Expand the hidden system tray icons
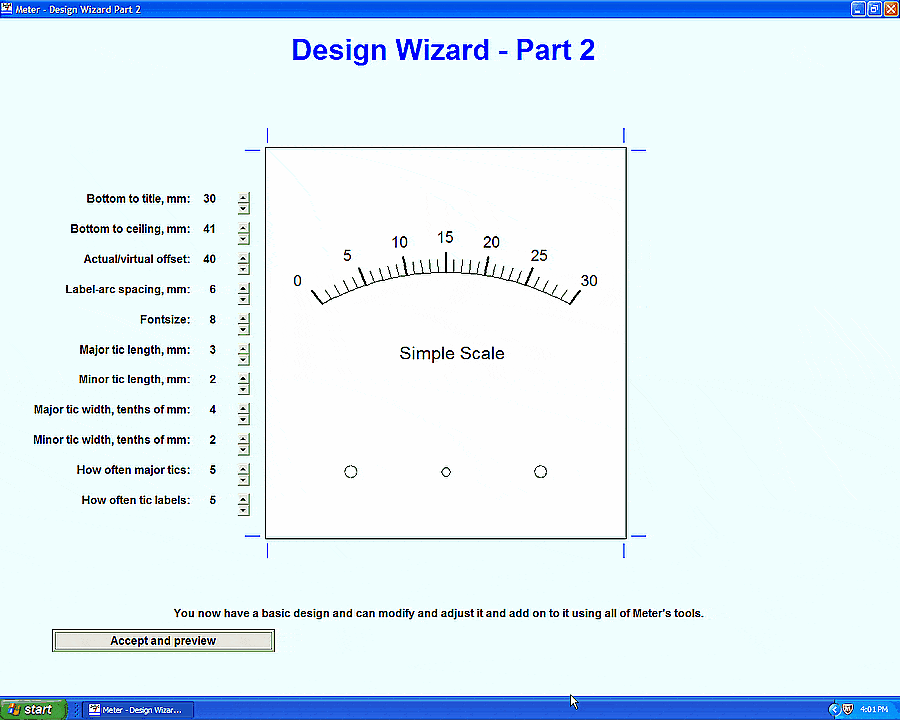900x720 pixels. [833, 710]
